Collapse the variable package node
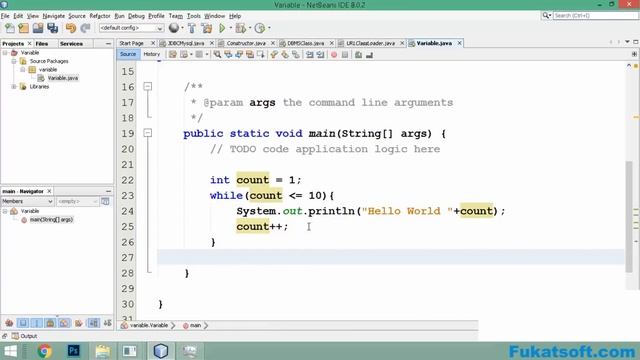Viewport: 640px width, 360px height. point(23,70)
